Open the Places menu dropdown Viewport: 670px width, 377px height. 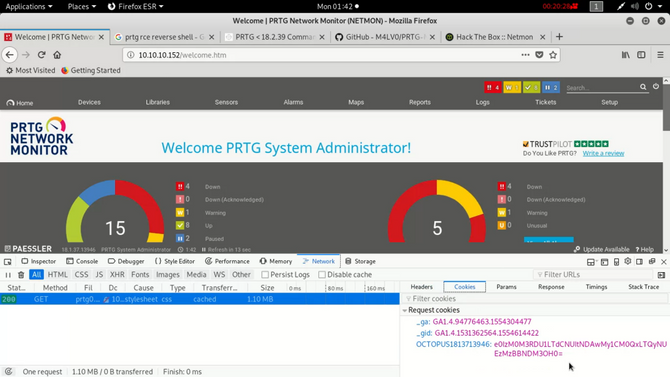82,6
